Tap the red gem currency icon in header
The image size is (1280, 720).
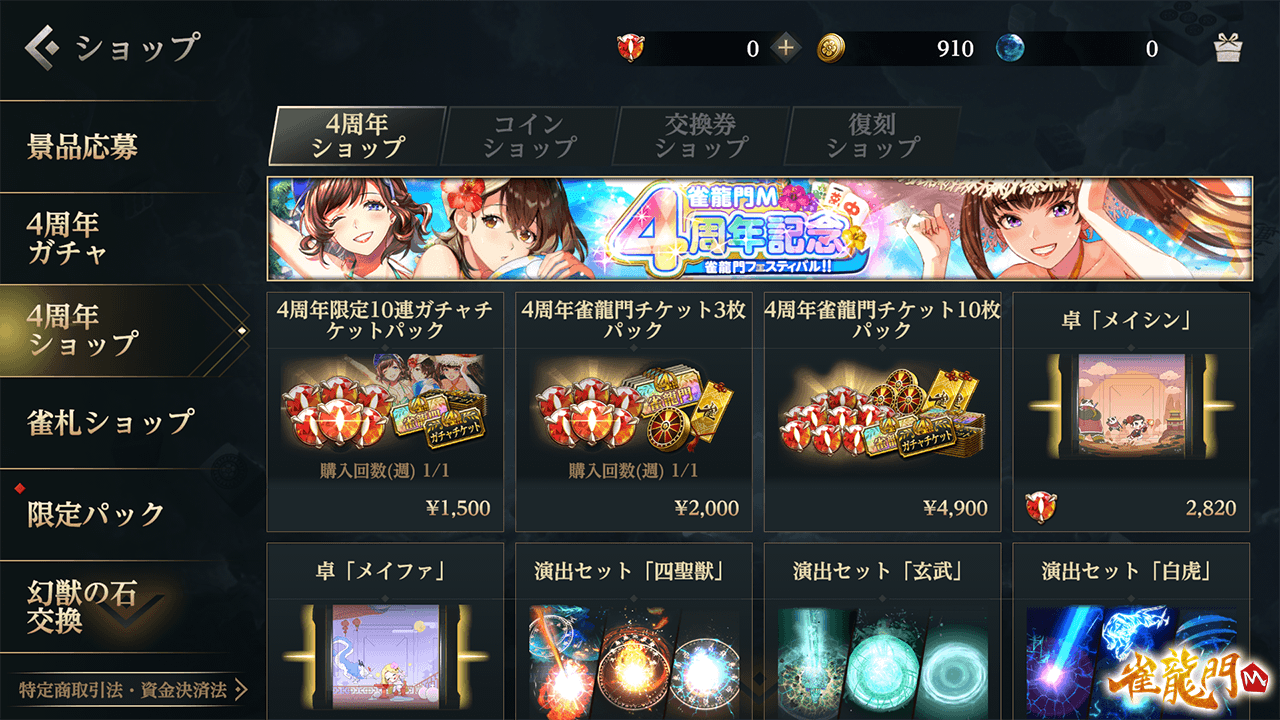point(631,48)
